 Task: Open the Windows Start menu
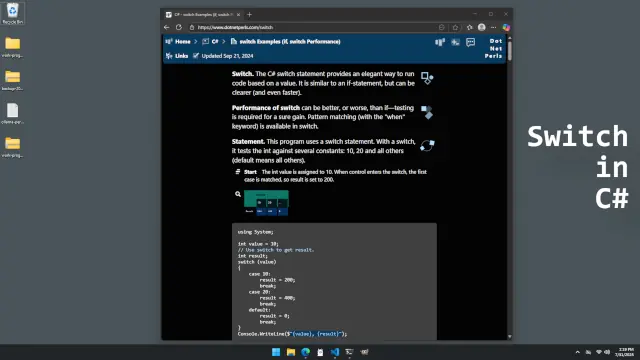click(276, 352)
